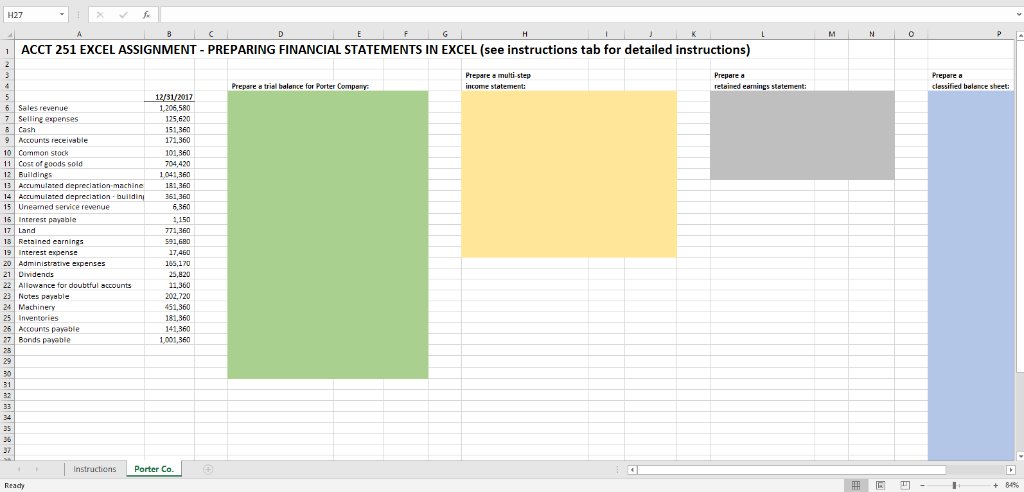Select row 1 header
This screenshot has height=492, width=1024.
pyautogui.click(x=5, y=50)
